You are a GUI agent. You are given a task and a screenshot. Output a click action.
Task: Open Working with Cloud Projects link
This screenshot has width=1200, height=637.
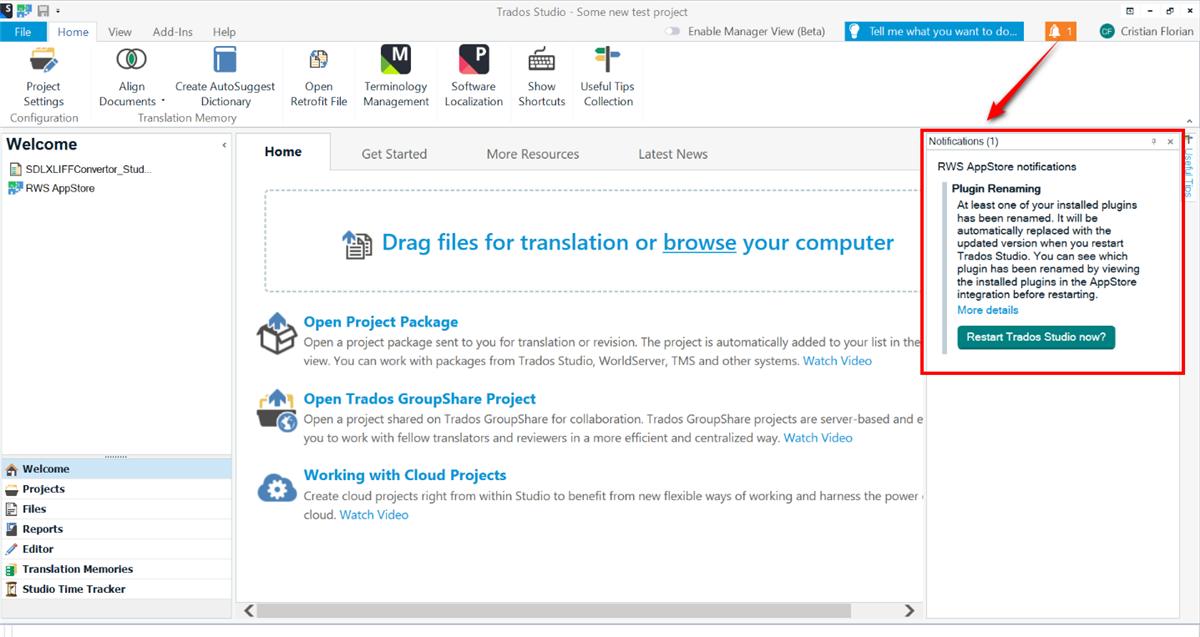coord(405,475)
